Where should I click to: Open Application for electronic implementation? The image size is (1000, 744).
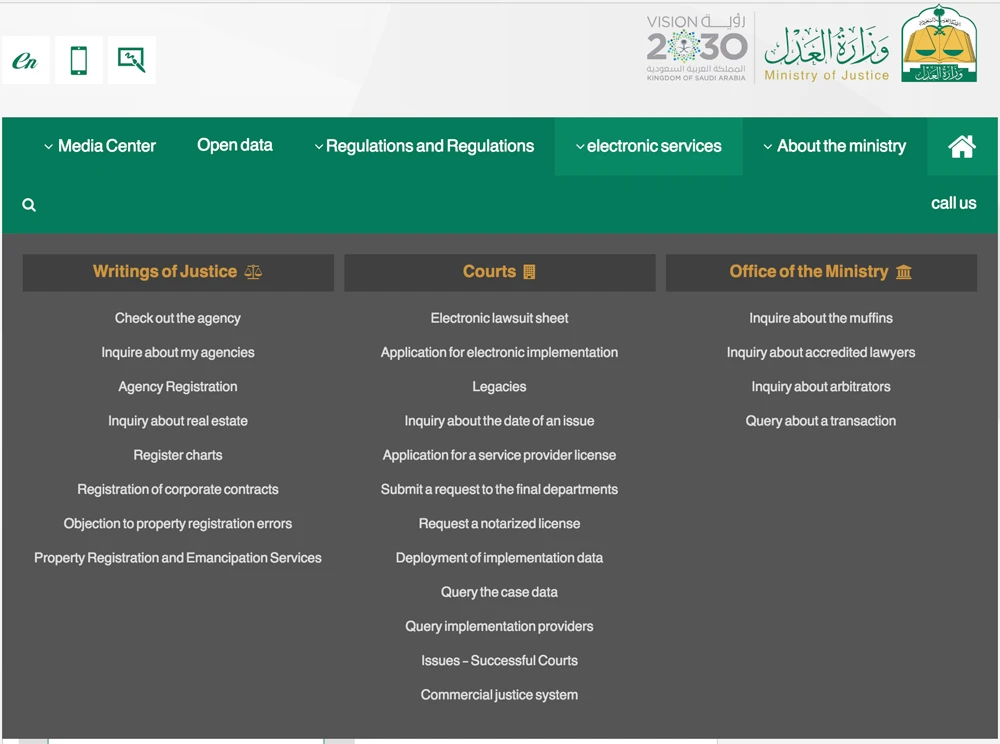pos(499,353)
